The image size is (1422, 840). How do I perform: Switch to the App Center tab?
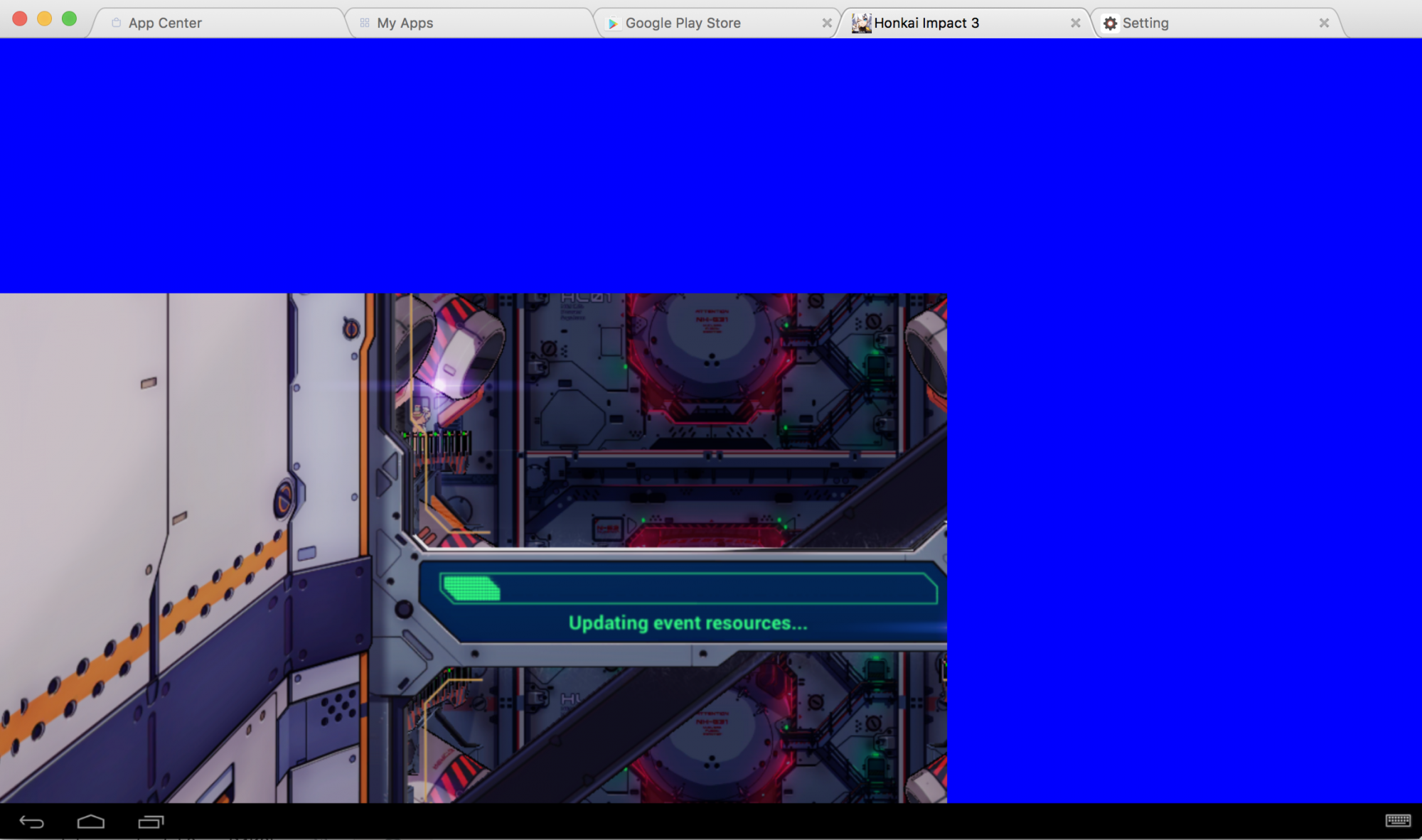tap(217, 23)
